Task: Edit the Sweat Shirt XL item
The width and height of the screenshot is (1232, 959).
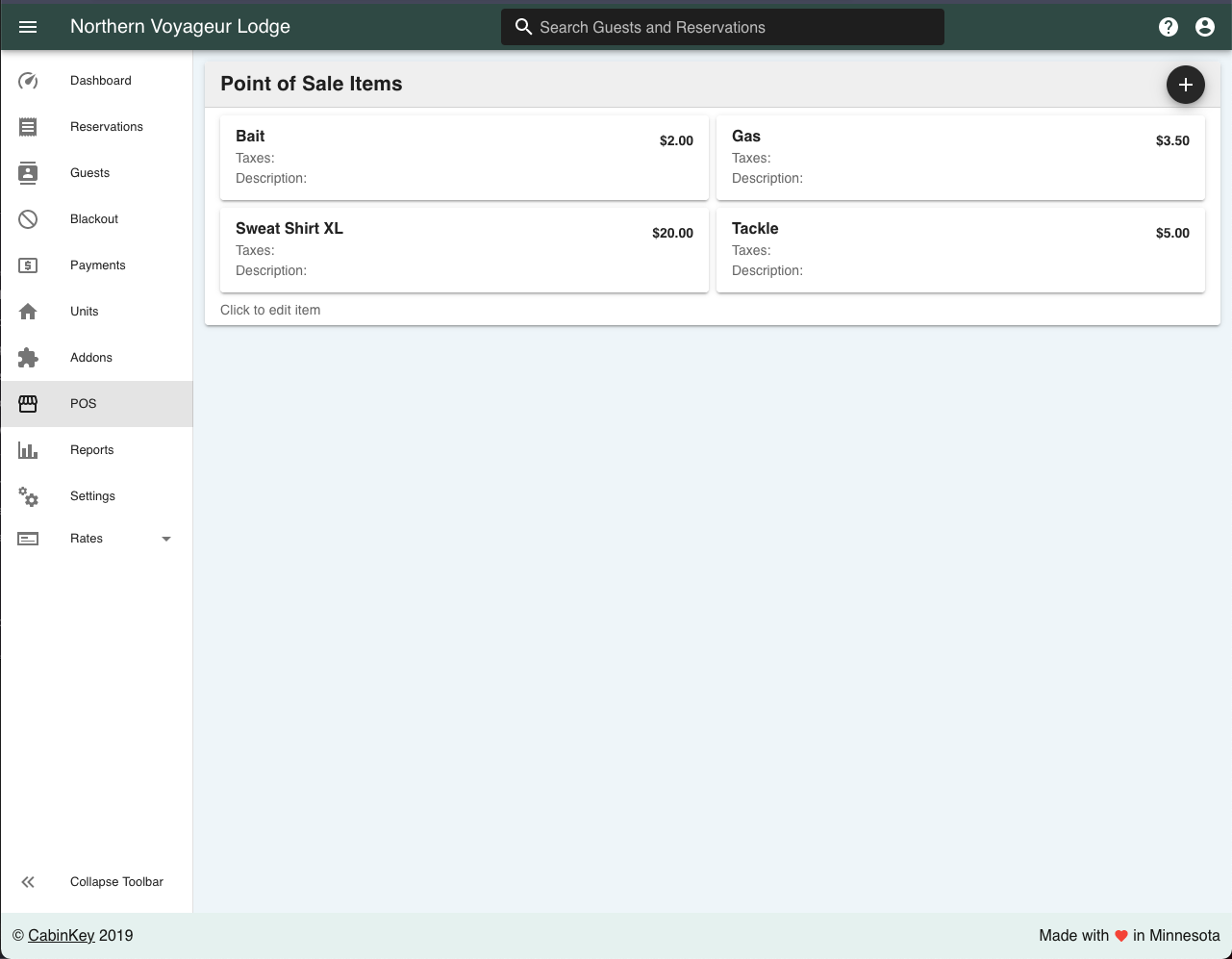Action: pos(464,250)
